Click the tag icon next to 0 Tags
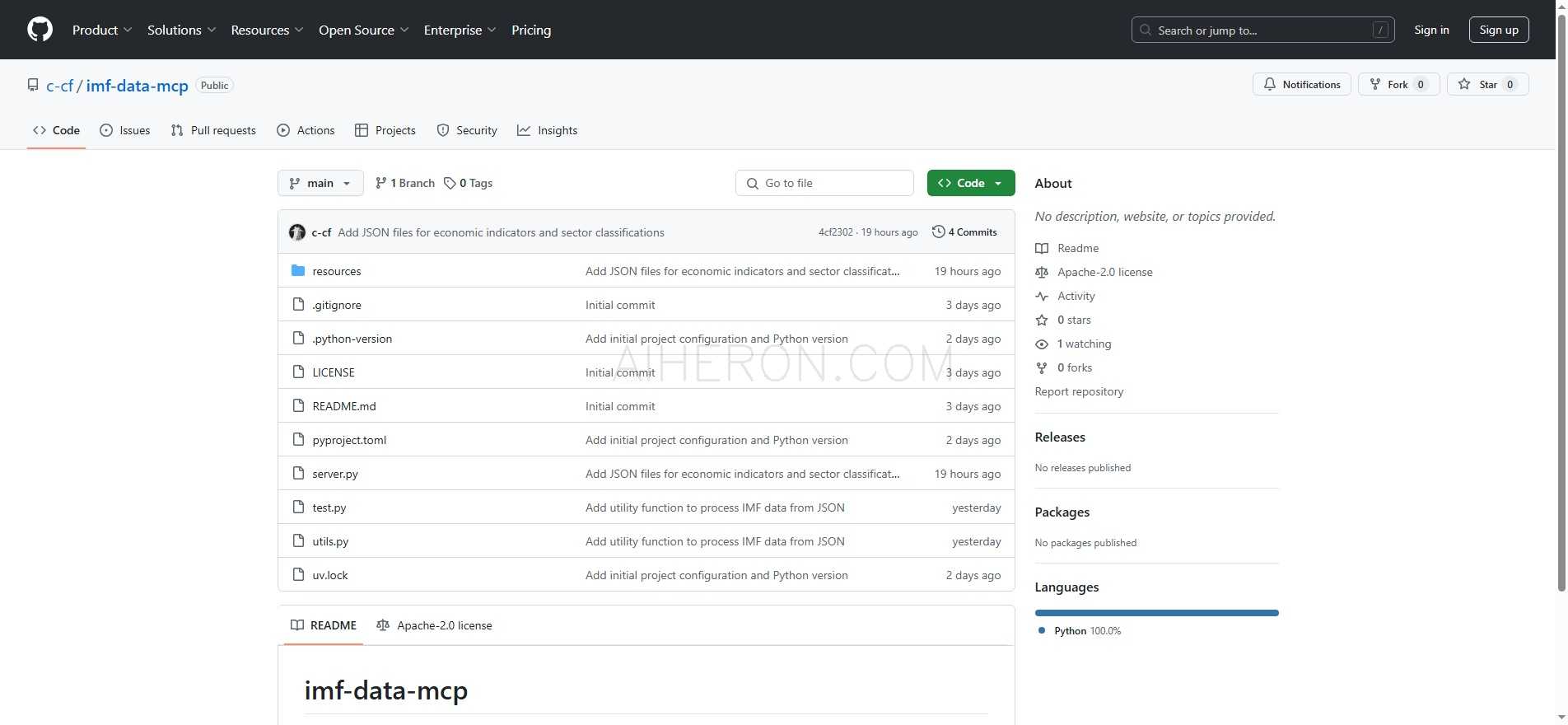Viewport: 1568px width, 725px height. pyautogui.click(x=450, y=183)
